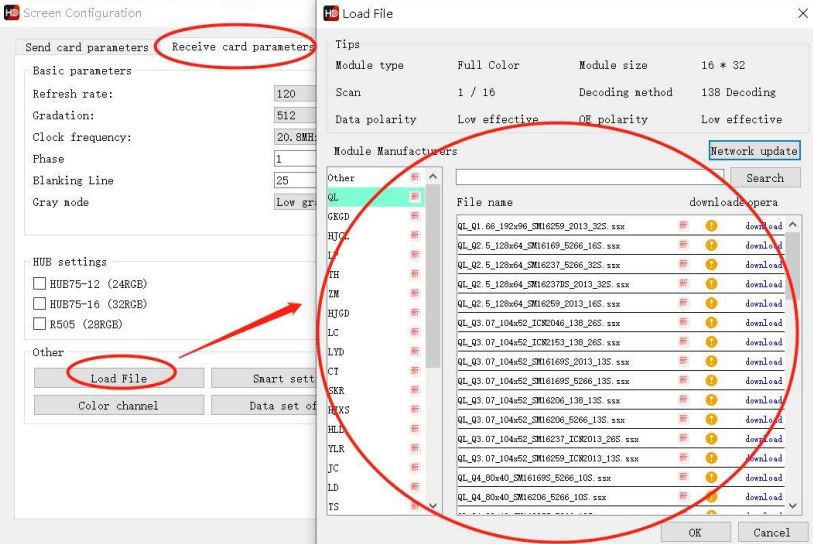Click the HD logo in Load File title bar
The width and height of the screenshot is (813, 544).
[x=331, y=13]
